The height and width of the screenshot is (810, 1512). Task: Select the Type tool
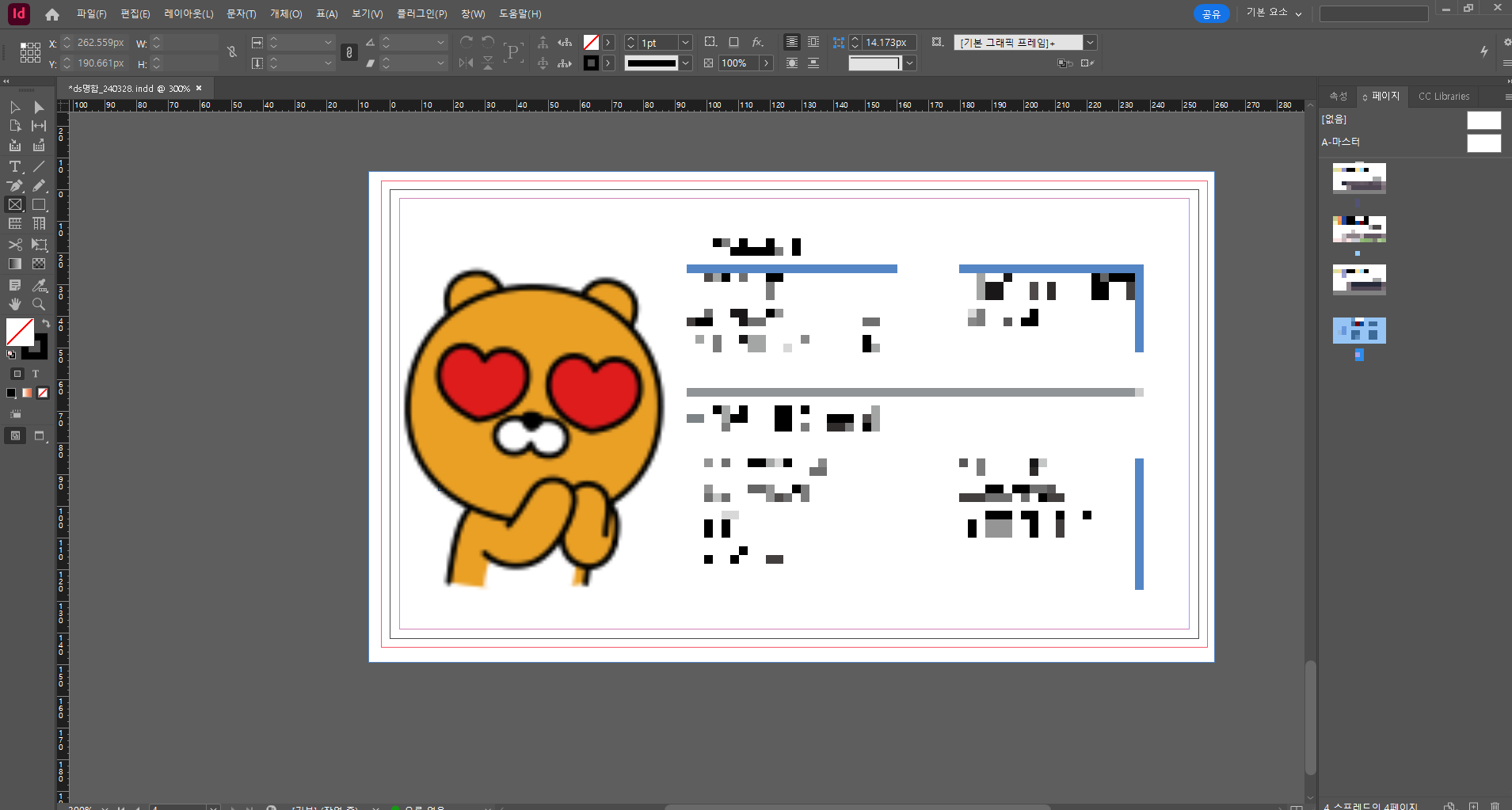(x=15, y=166)
